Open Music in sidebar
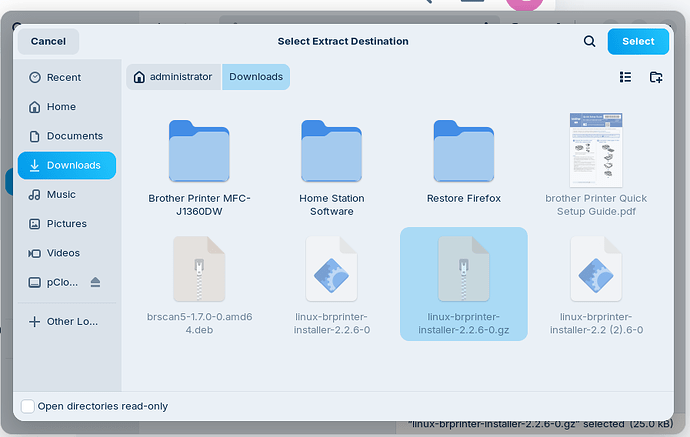Viewport: 690px width, 437px height. point(67,195)
